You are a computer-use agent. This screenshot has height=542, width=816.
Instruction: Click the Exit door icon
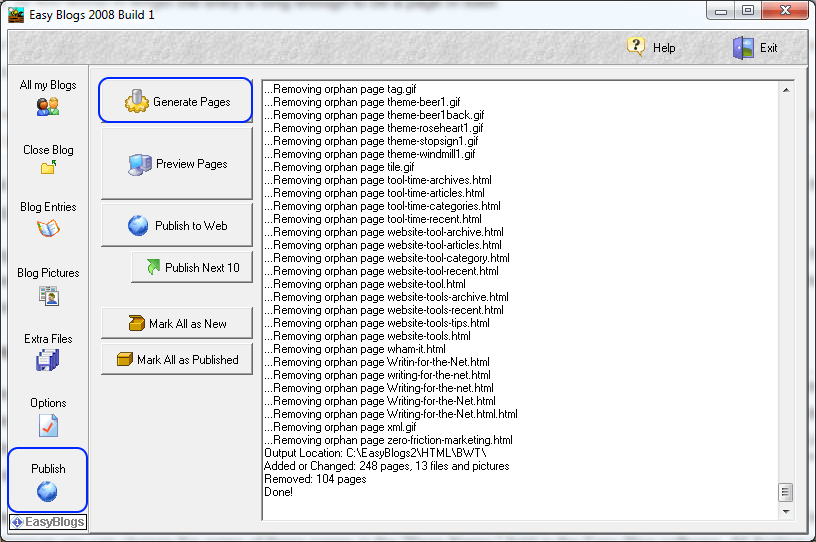[x=743, y=48]
